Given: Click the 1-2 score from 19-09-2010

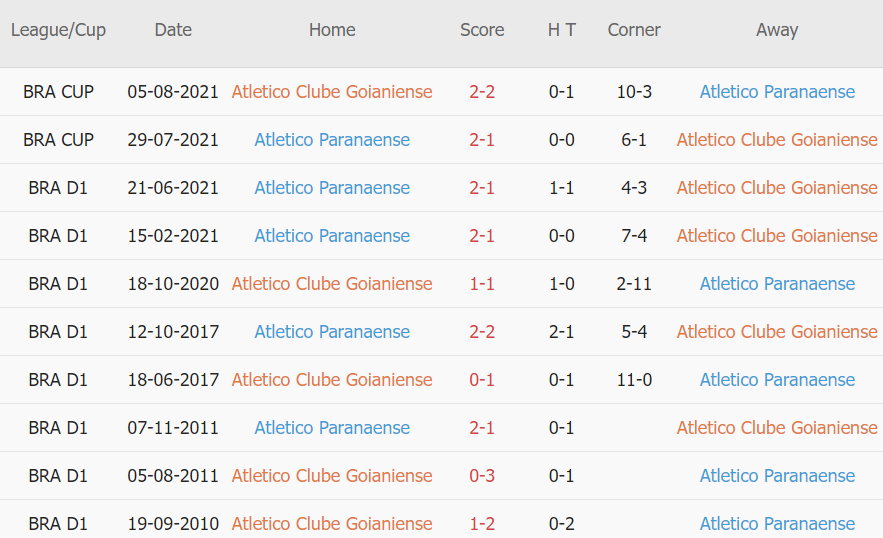Looking at the screenshot, I should pos(482,523).
